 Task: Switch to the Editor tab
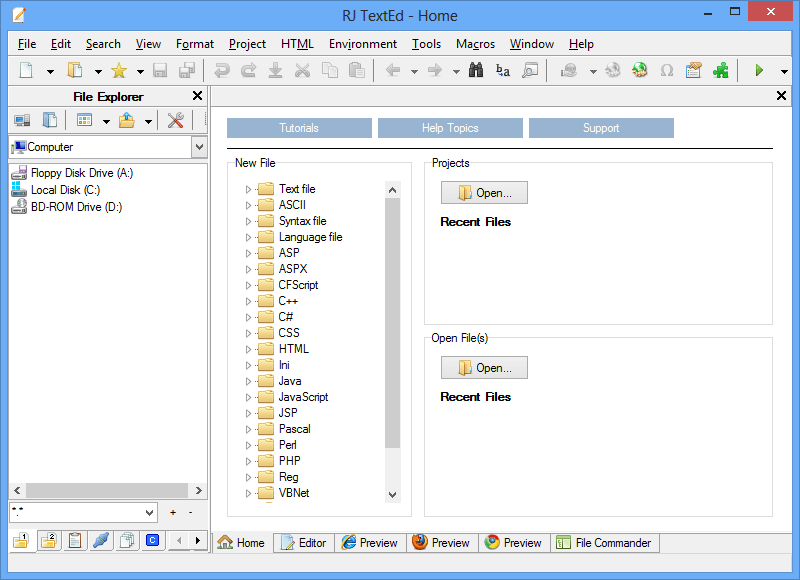point(304,543)
